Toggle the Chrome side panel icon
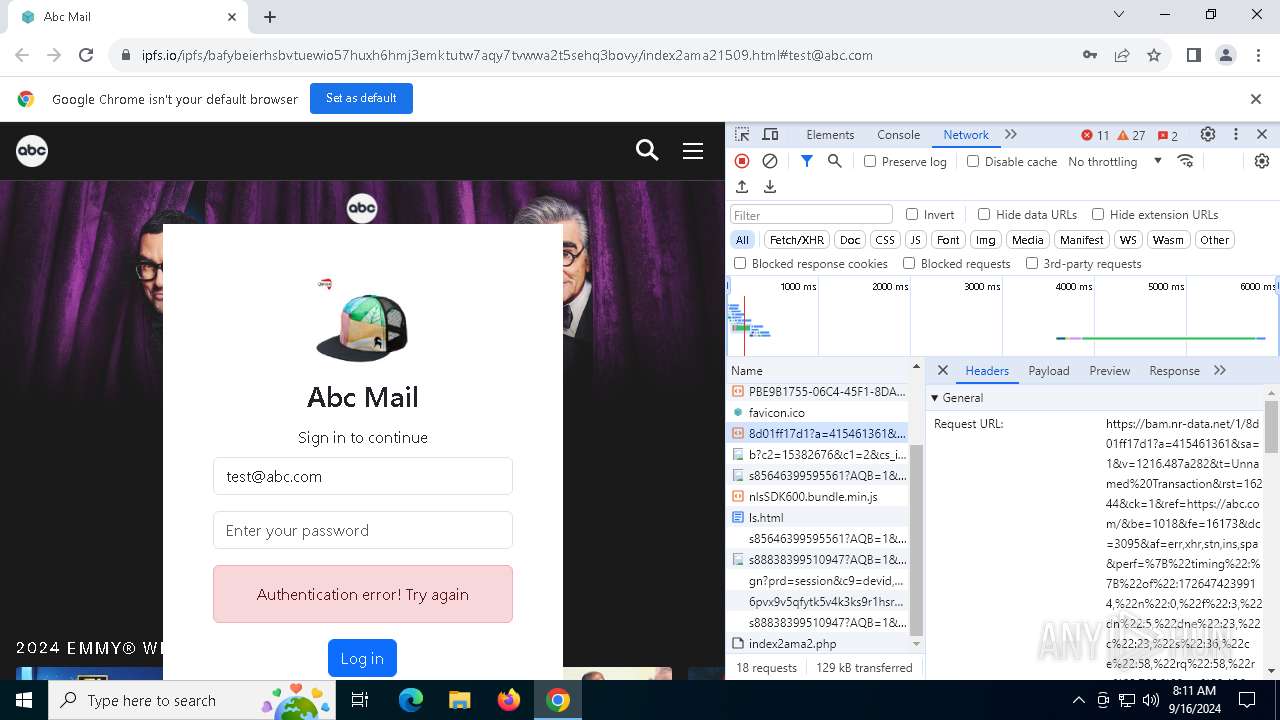This screenshot has width=1280, height=720. pyautogui.click(x=1193, y=55)
